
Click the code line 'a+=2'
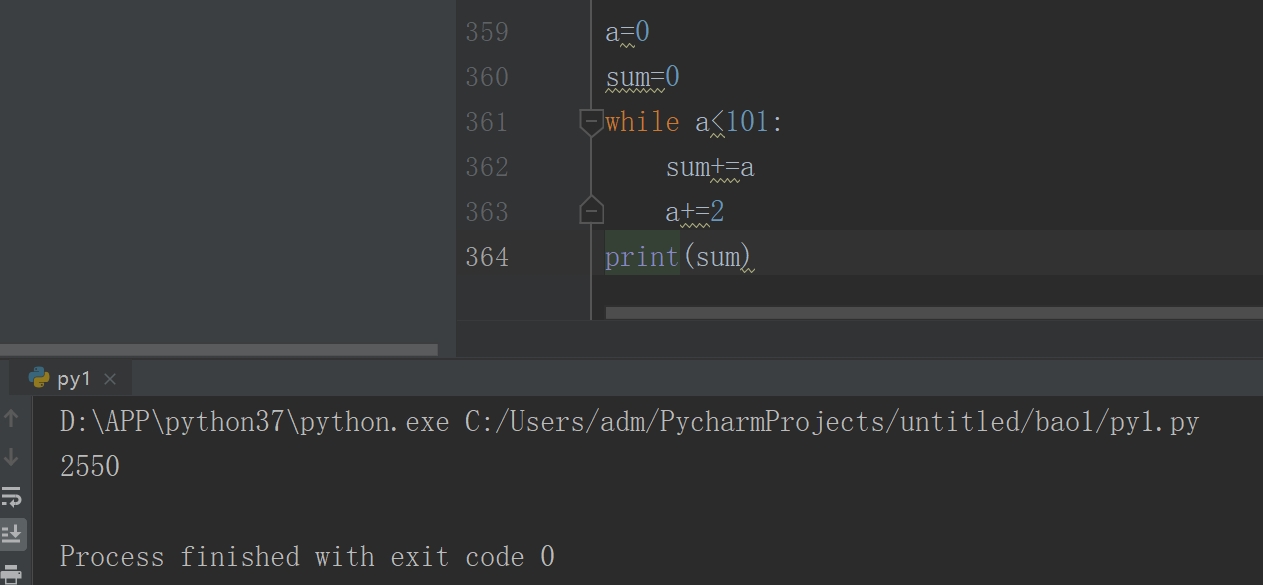(x=695, y=212)
